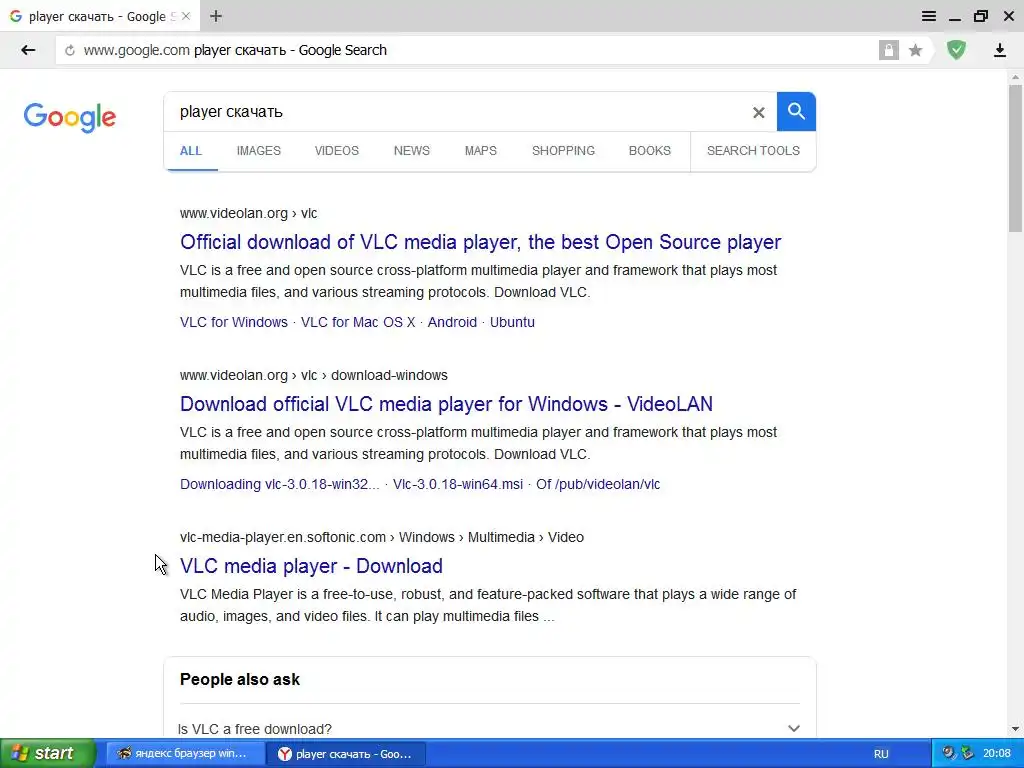Open the 'Ubuntu' sublink
The image size is (1024, 768).
(512, 322)
